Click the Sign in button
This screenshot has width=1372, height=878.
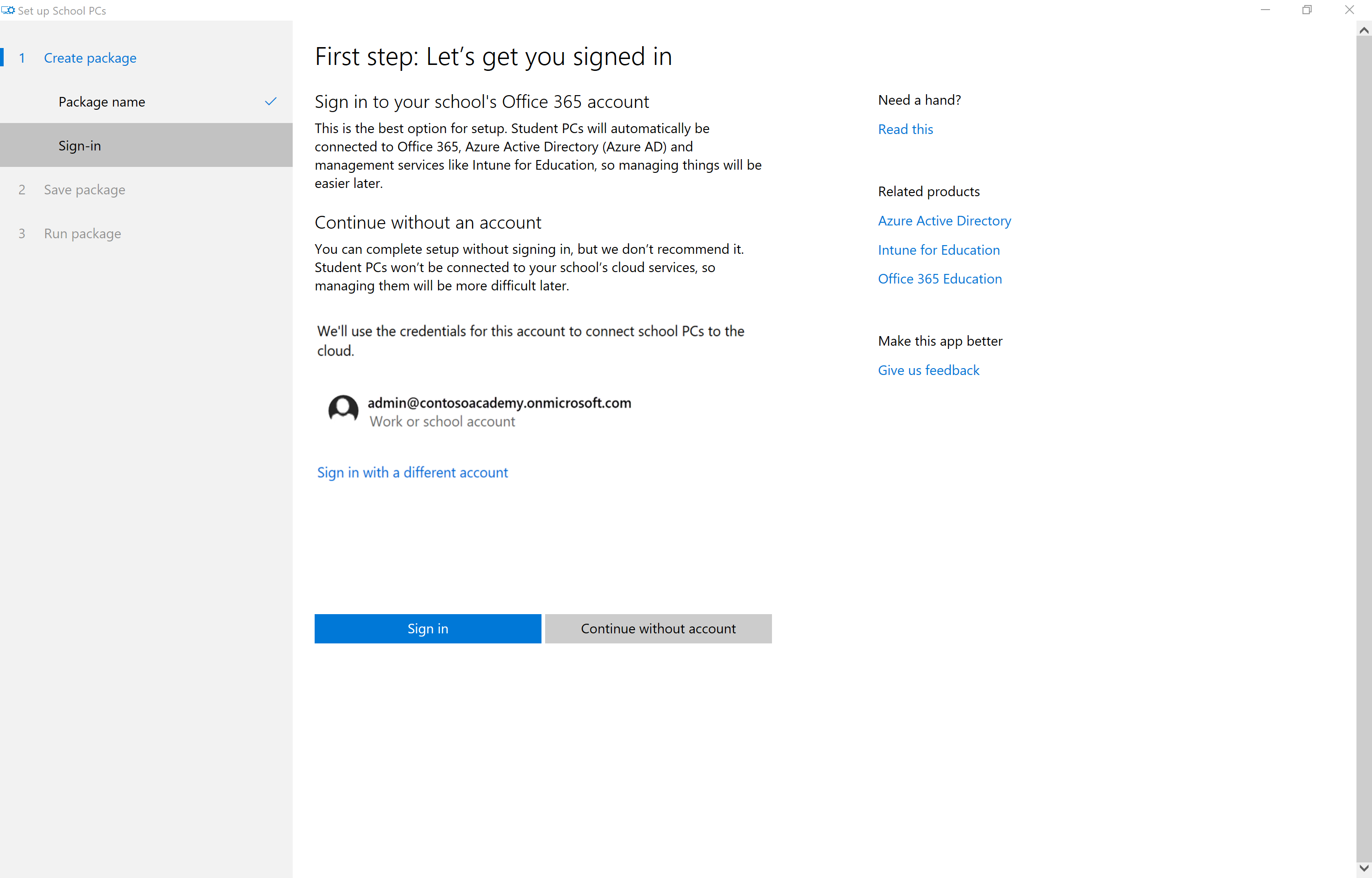click(427, 628)
